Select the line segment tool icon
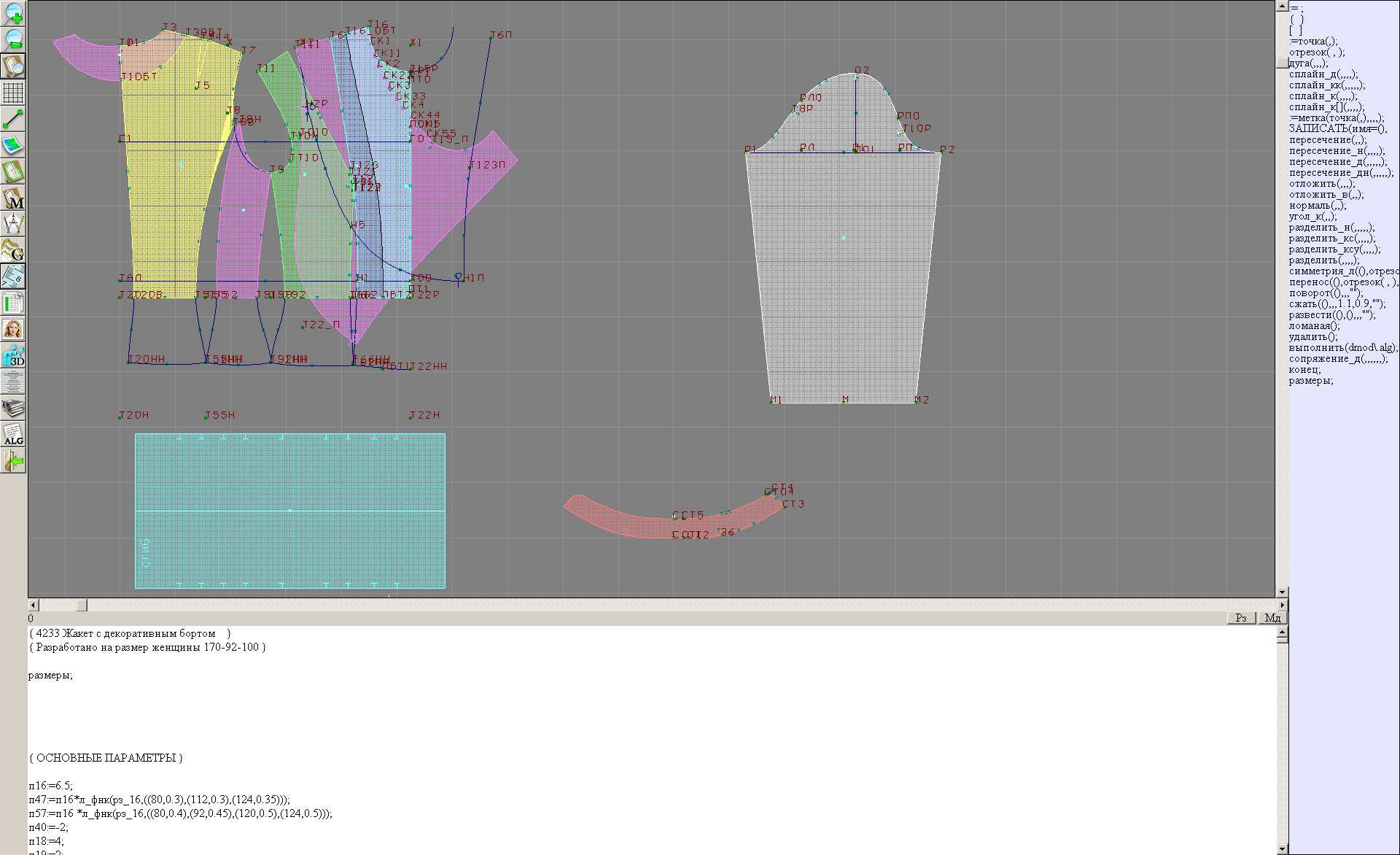 coord(13,119)
